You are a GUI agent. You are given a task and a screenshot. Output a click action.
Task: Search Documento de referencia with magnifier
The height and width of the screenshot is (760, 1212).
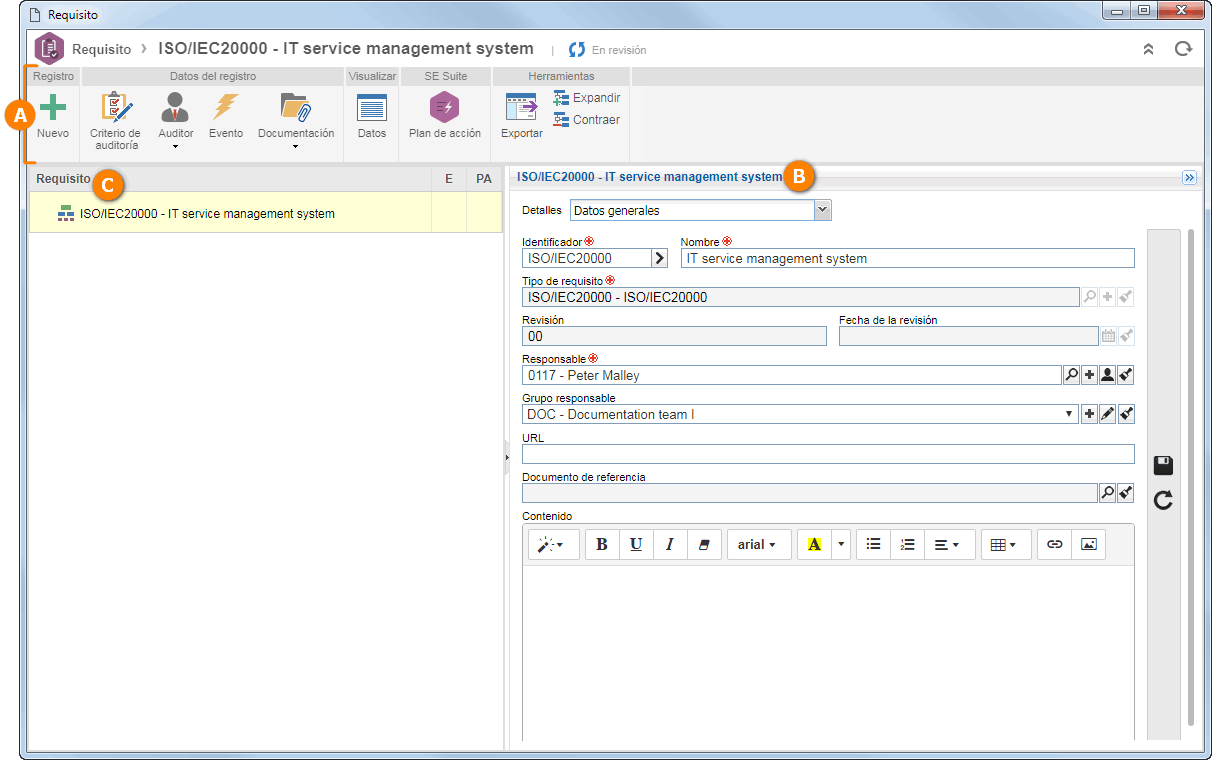[1108, 492]
